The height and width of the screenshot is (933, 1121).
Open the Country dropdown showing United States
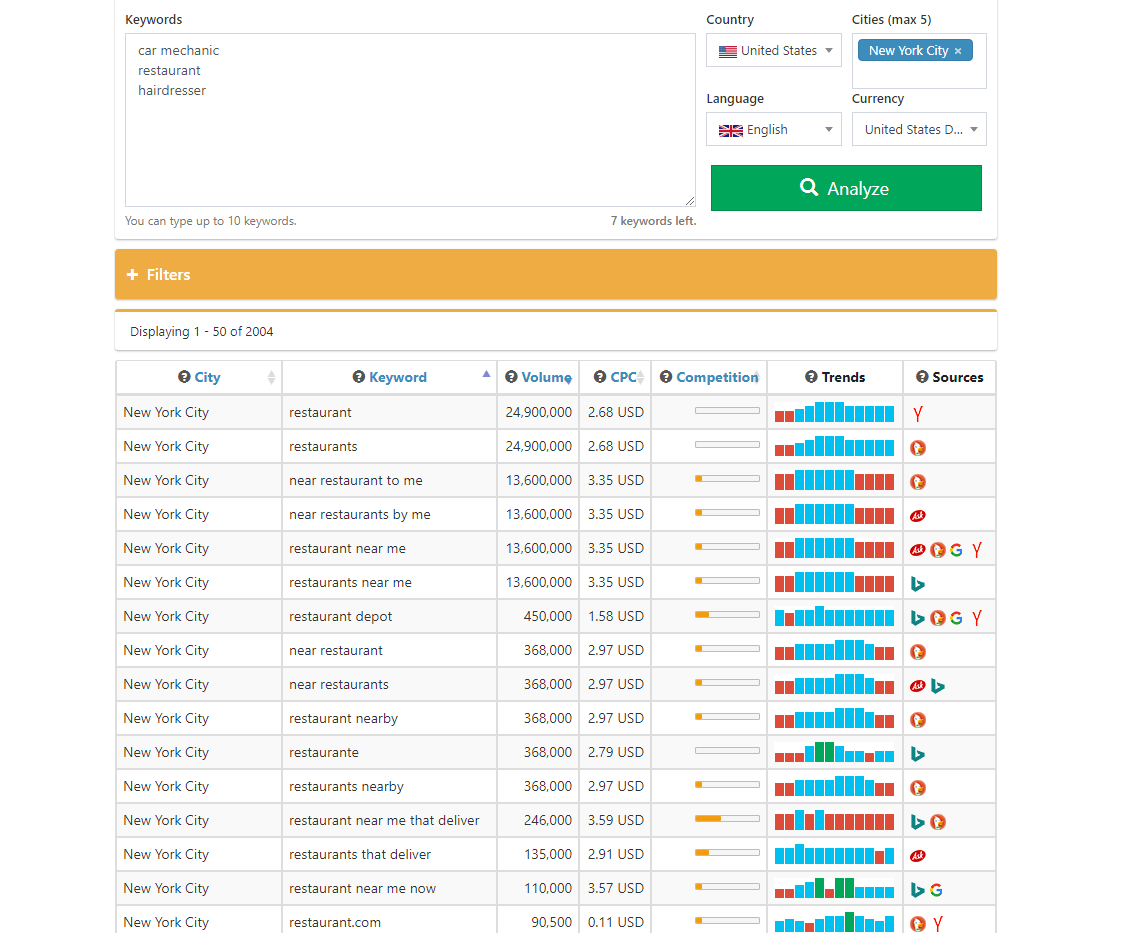pyautogui.click(x=773, y=51)
